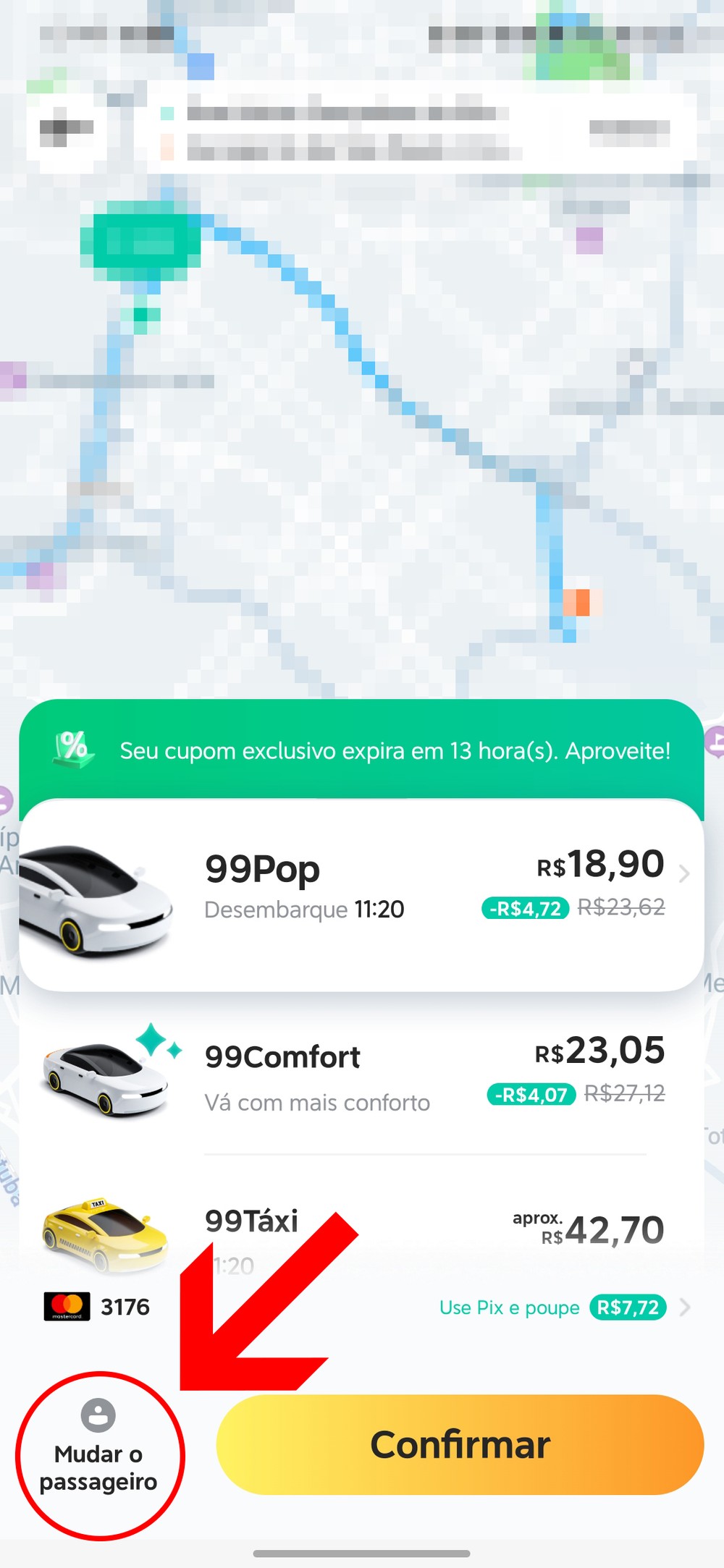
Task: Tap the coupon percent icon
Action: pos(73,748)
